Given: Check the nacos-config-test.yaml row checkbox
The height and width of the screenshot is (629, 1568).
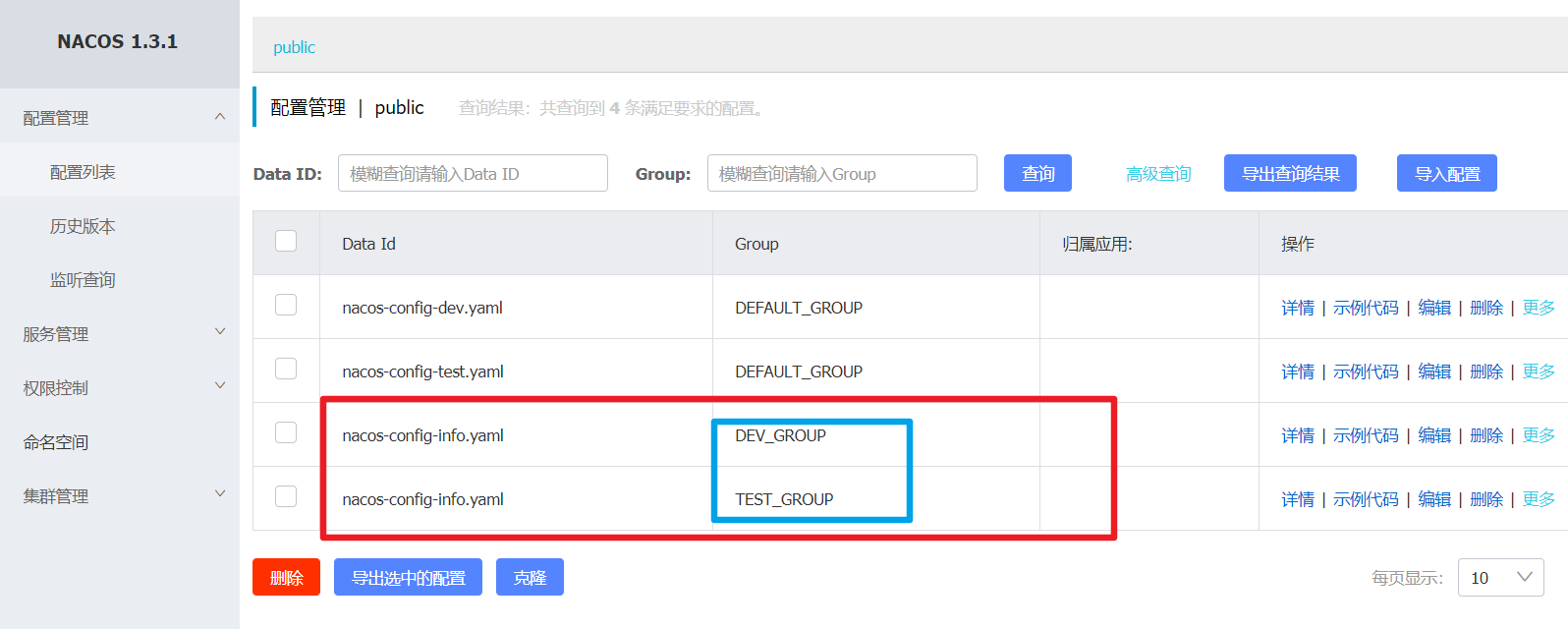Looking at the screenshot, I should point(286,369).
